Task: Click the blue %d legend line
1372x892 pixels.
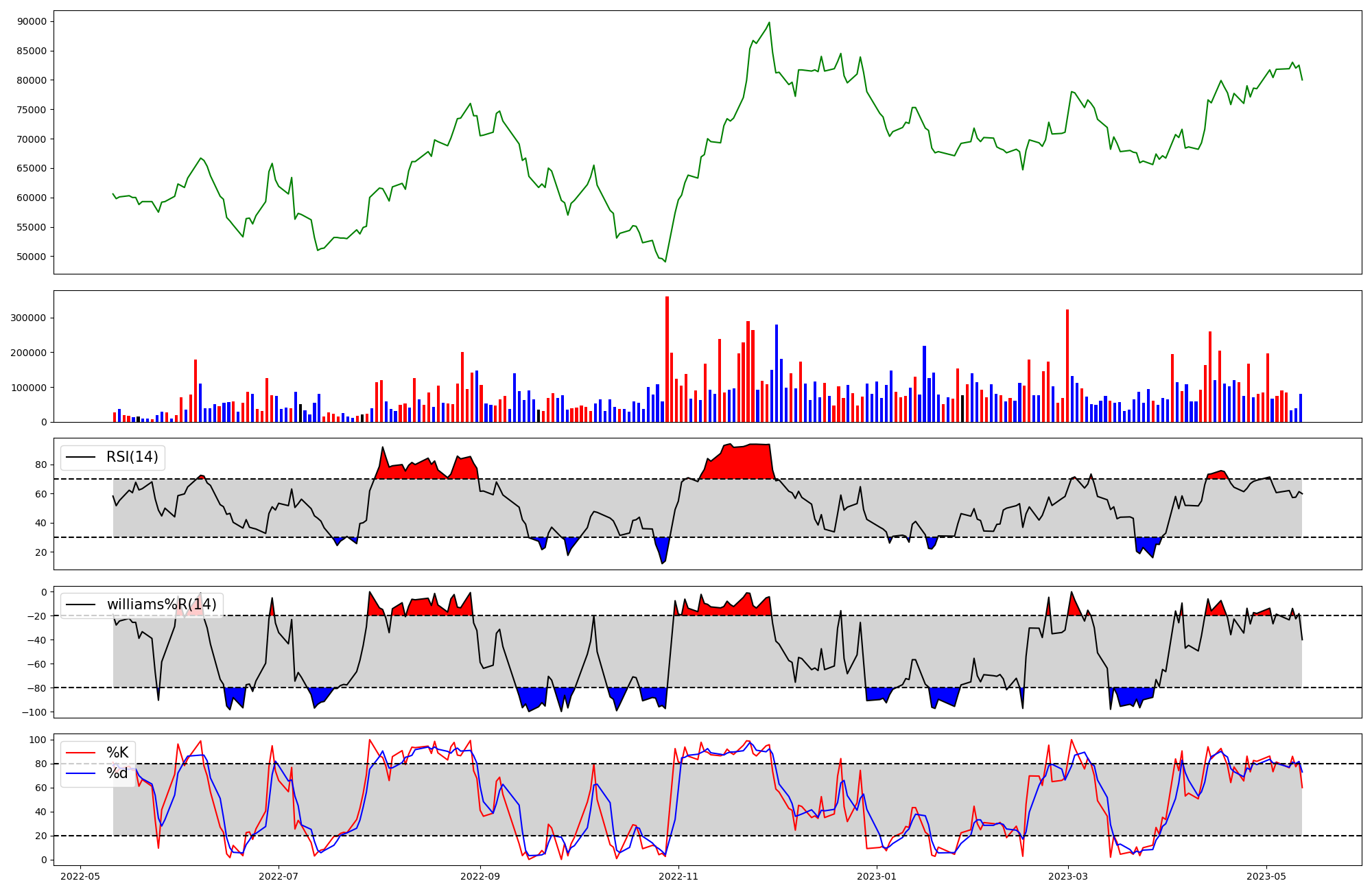Action: tap(80, 774)
